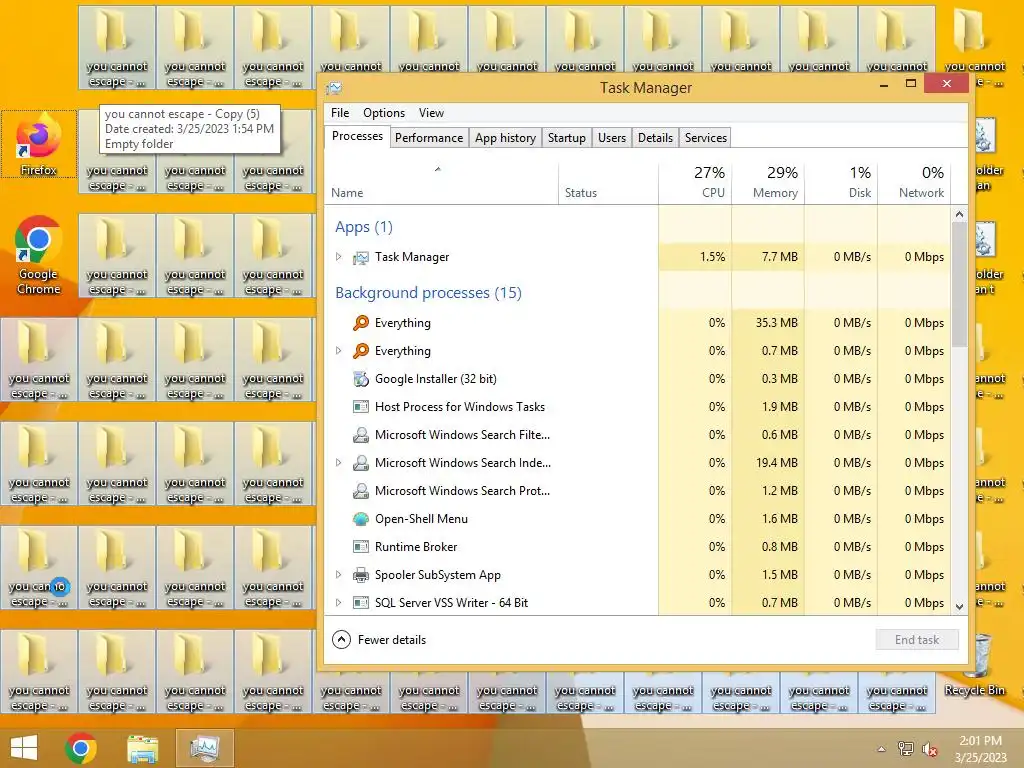This screenshot has height=768, width=1024.
Task: Open Chrome from the taskbar
Action: pyautogui.click(x=81, y=748)
